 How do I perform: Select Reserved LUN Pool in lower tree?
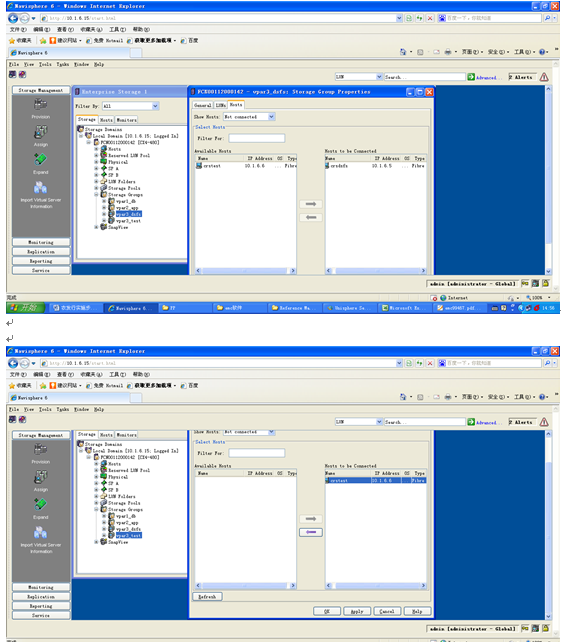129,470
